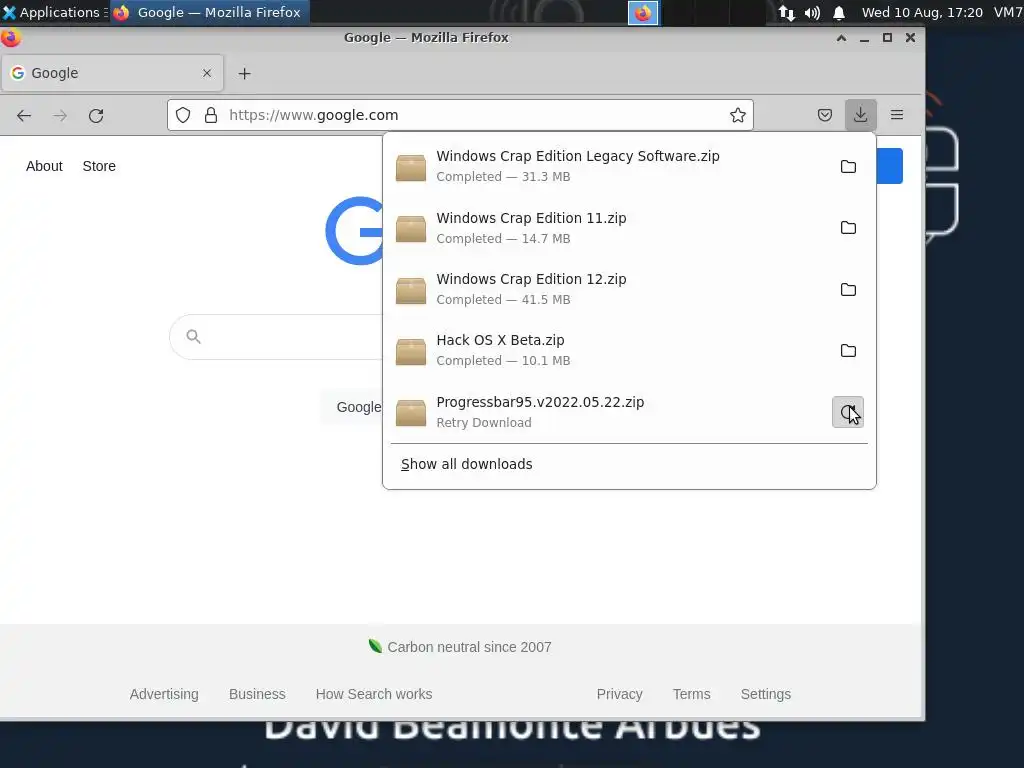Screen dimensions: 1024x768
Task: View site security padlock info
Action: click(211, 115)
